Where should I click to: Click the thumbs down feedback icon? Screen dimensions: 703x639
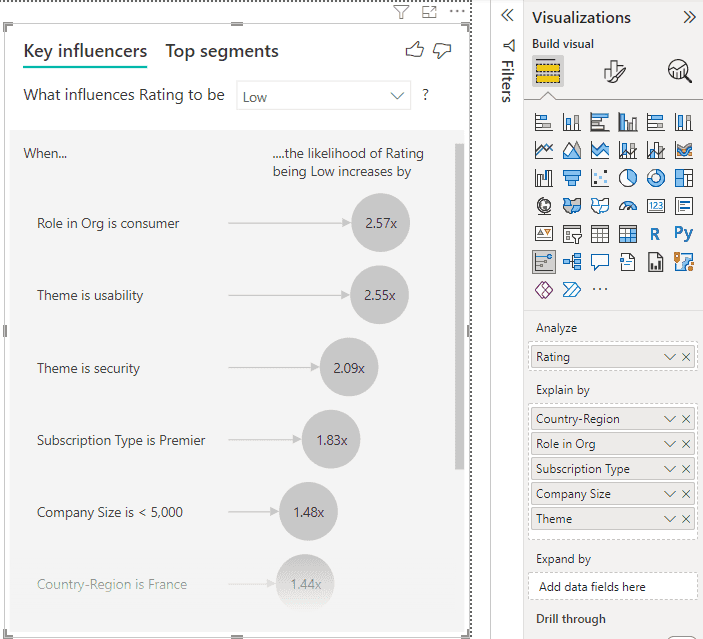441,51
